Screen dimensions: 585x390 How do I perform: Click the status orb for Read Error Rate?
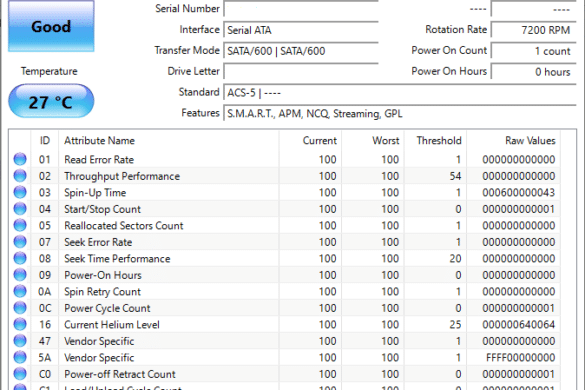[20, 159]
